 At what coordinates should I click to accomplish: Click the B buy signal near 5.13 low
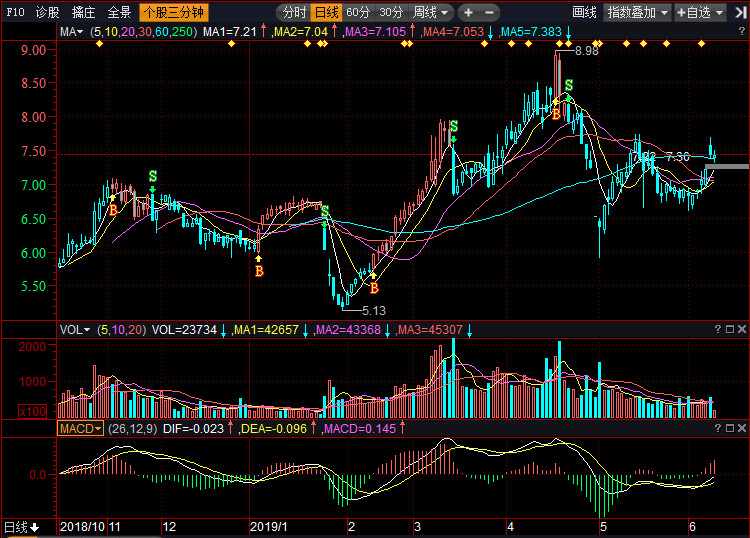point(374,287)
